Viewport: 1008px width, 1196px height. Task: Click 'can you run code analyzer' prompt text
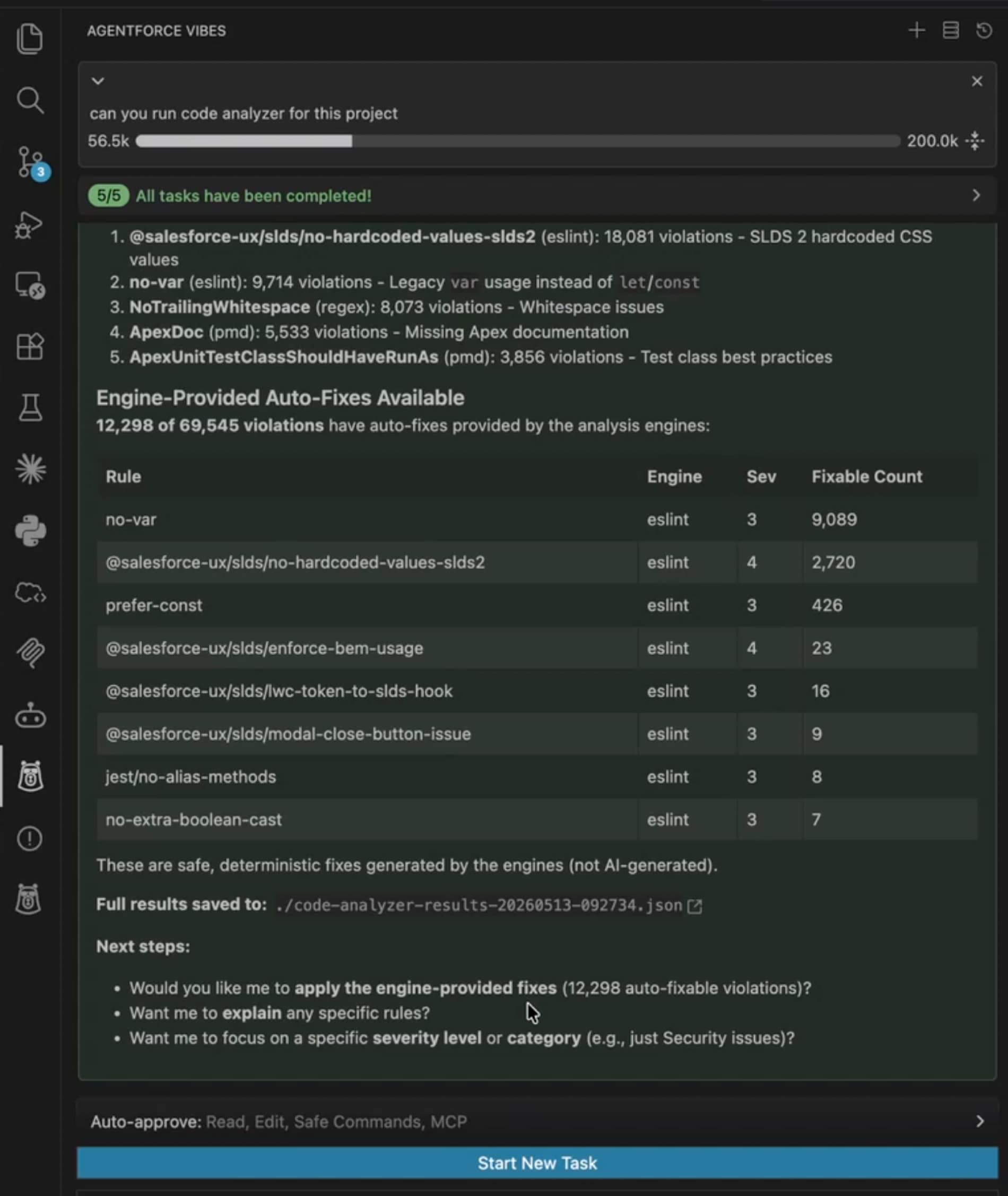pyautogui.click(x=244, y=113)
